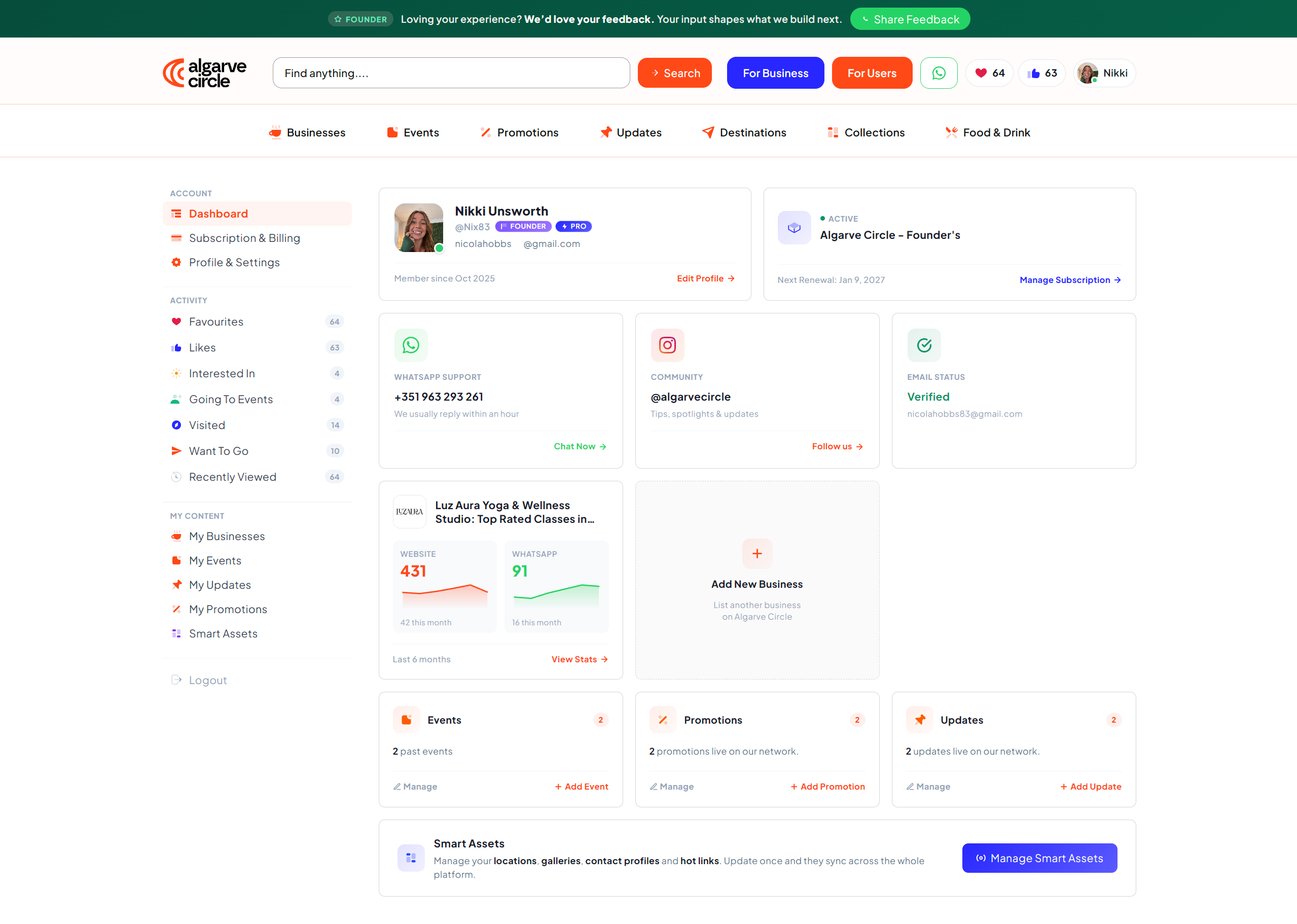Screen dimensions: 1297x924
Task: Click Follow us on Community card
Action: pyautogui.click(x=837, y=447)
